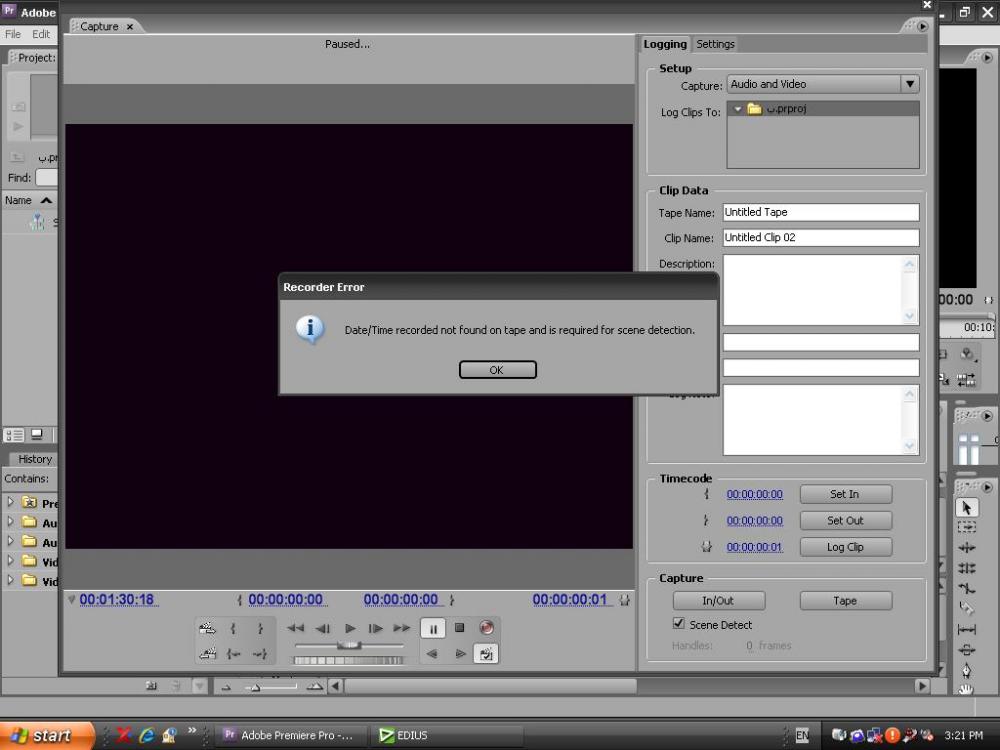This screenshot has width=1000, height=750.
Task: Open the File menu
Action: click(x=13, y=34)
